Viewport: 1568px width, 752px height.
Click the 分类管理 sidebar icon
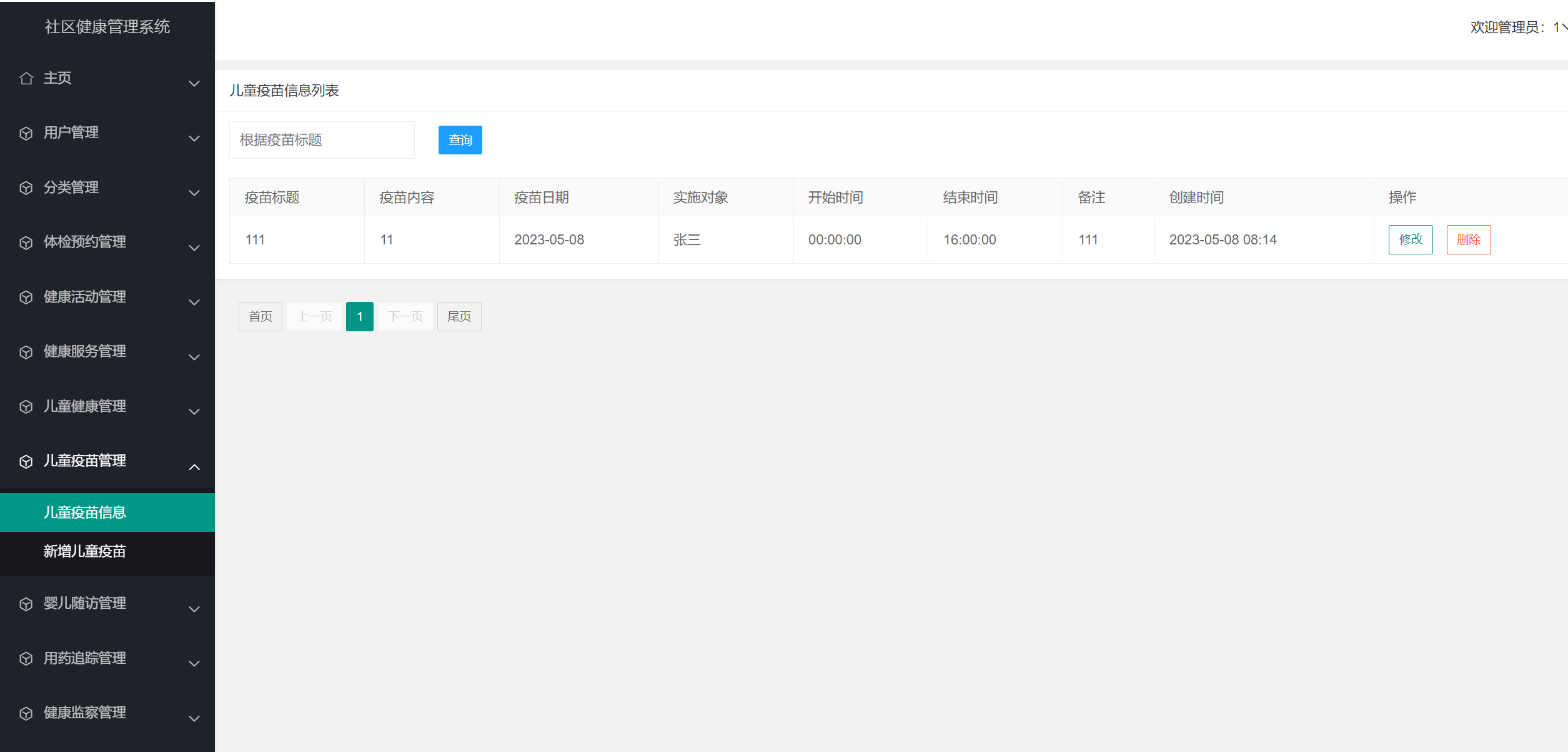(26, 187)
